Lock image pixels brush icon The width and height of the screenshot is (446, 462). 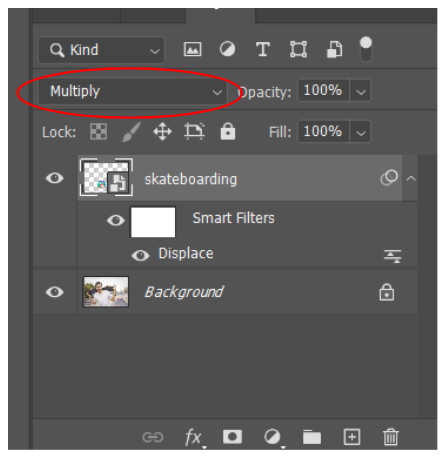tap(131, 132)
